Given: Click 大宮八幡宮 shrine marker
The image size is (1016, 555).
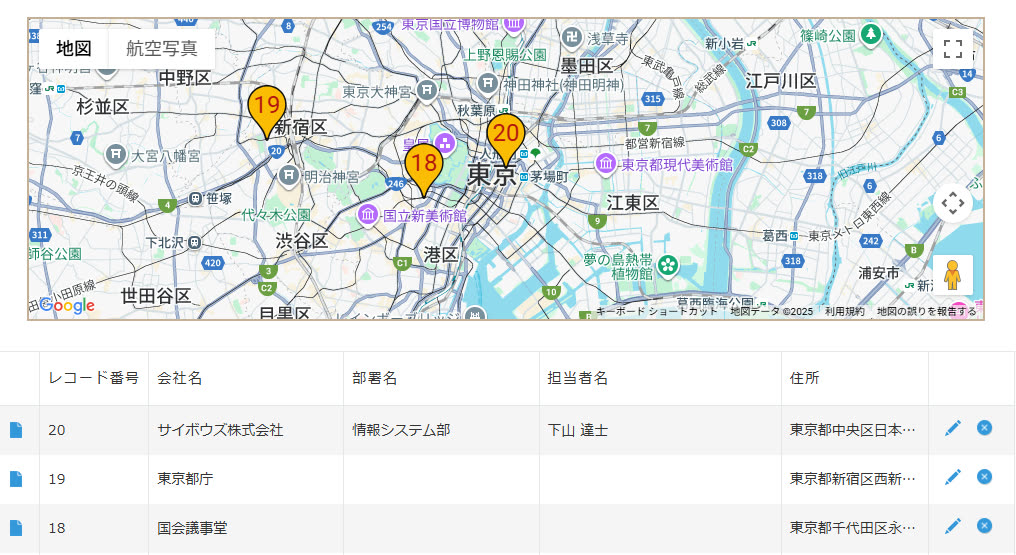Looking at the screenshot, I should tap(115, 154).
